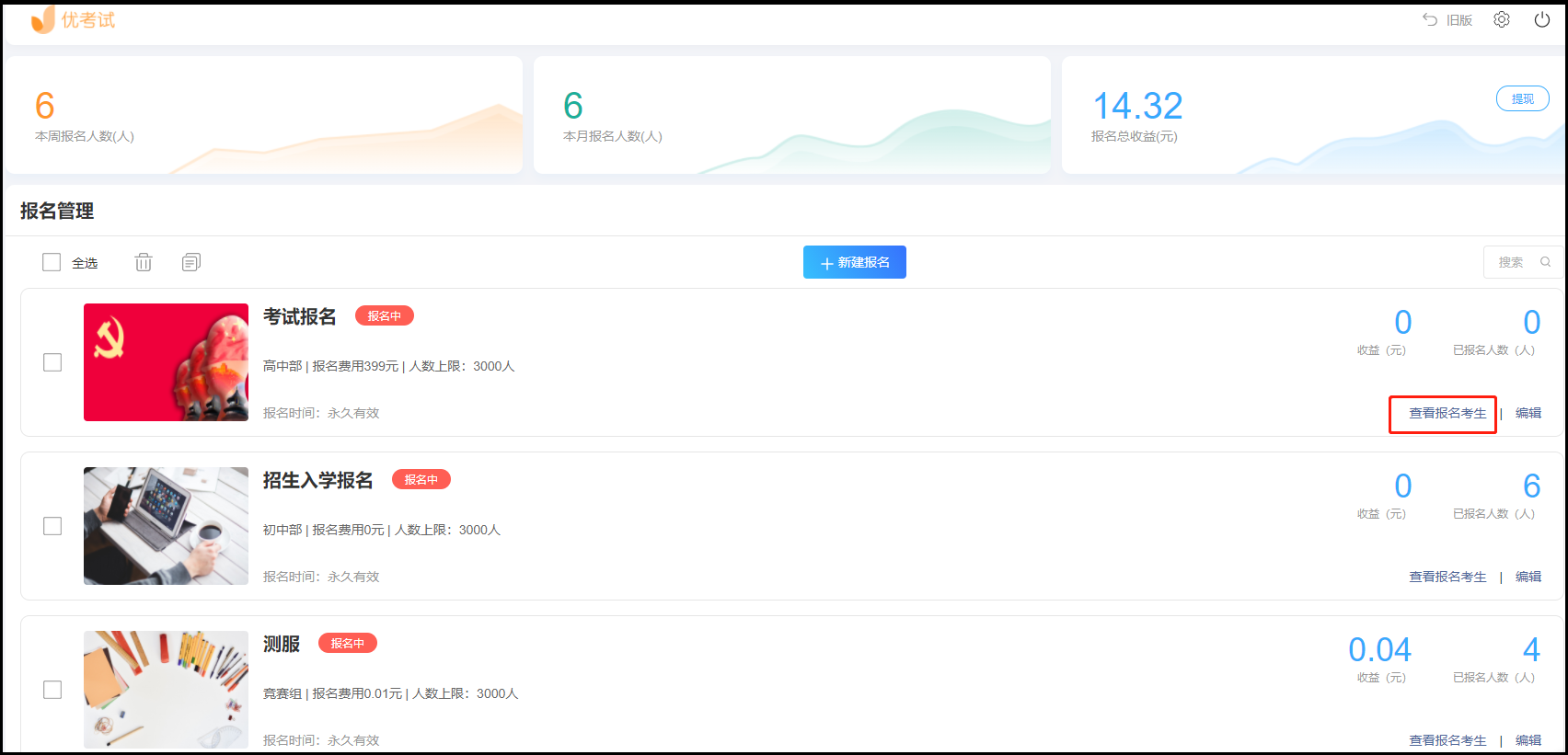
Task: Open the settings gear icon
Action: [x=1502, y=19]
